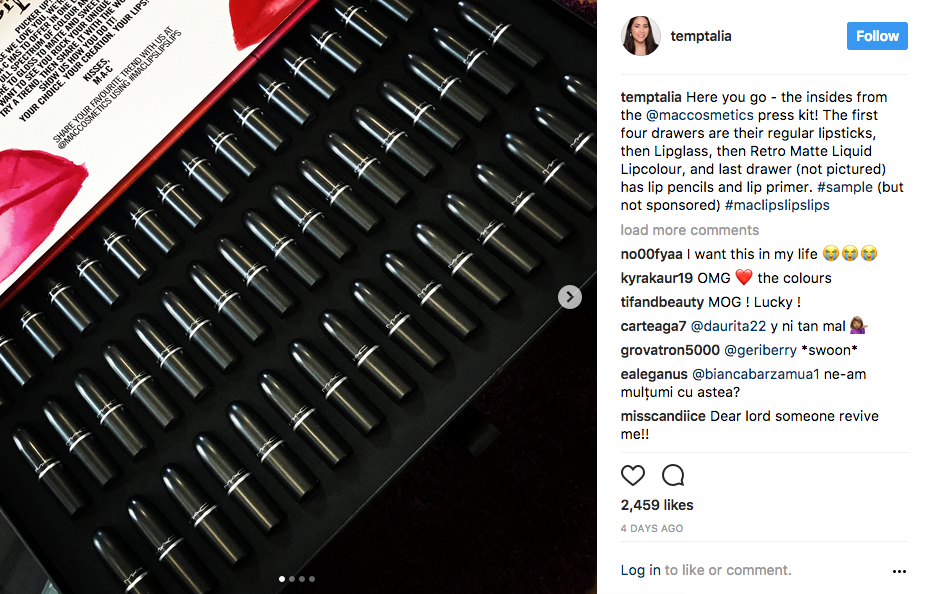
Task: Visit no00fyaa commenter profile
Action: coord(651,254)
